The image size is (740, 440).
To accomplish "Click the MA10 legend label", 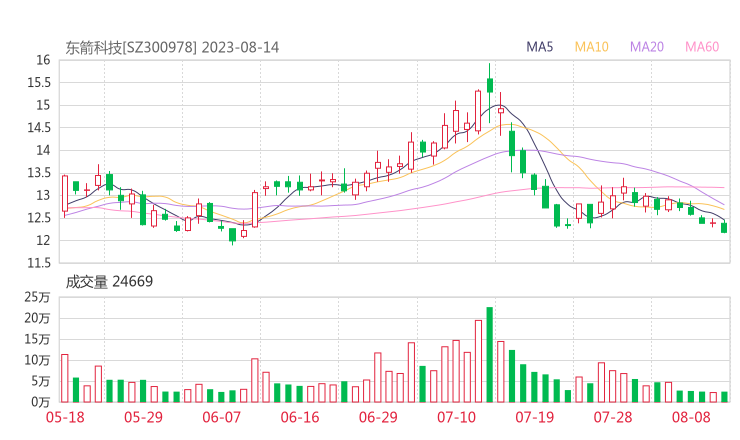I will (x=591, y=47).
